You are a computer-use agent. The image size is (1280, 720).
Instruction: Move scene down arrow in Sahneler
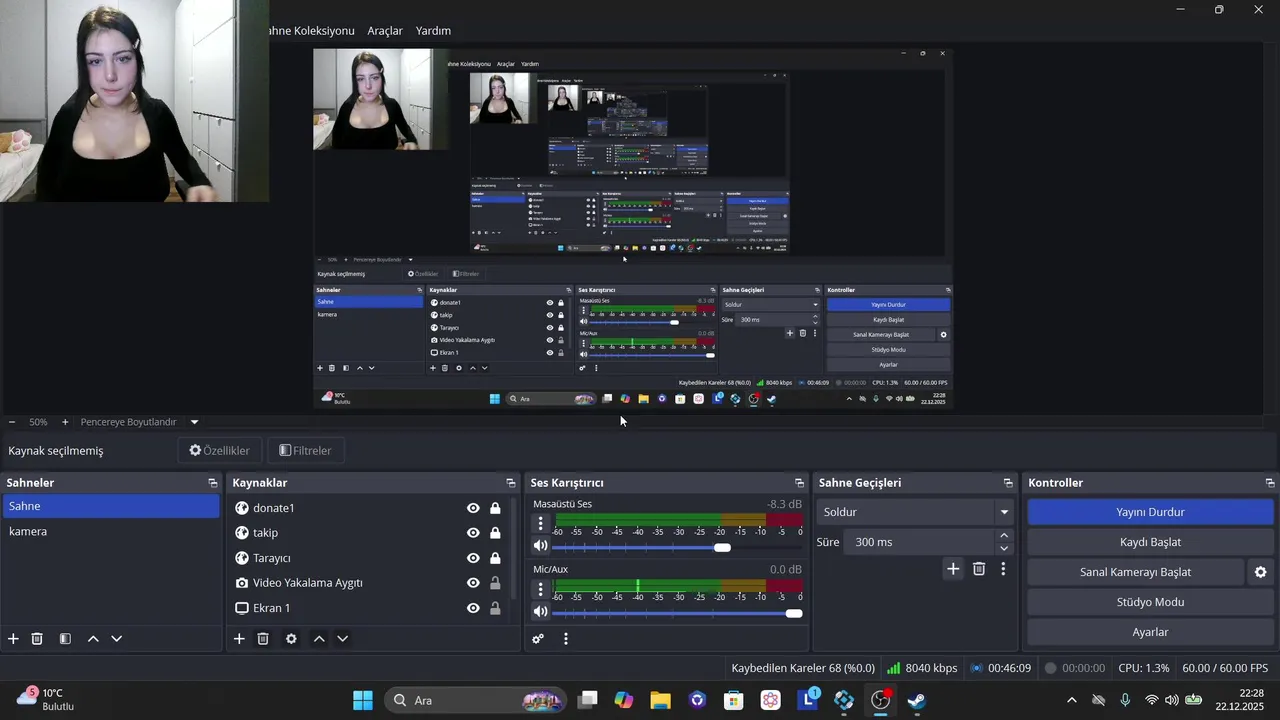click(x=117, y=638)
